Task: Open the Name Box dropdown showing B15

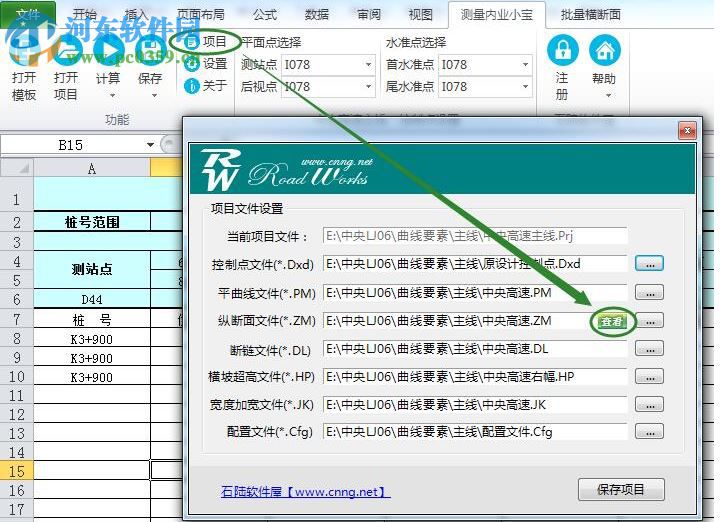Action: click(150, 145)
